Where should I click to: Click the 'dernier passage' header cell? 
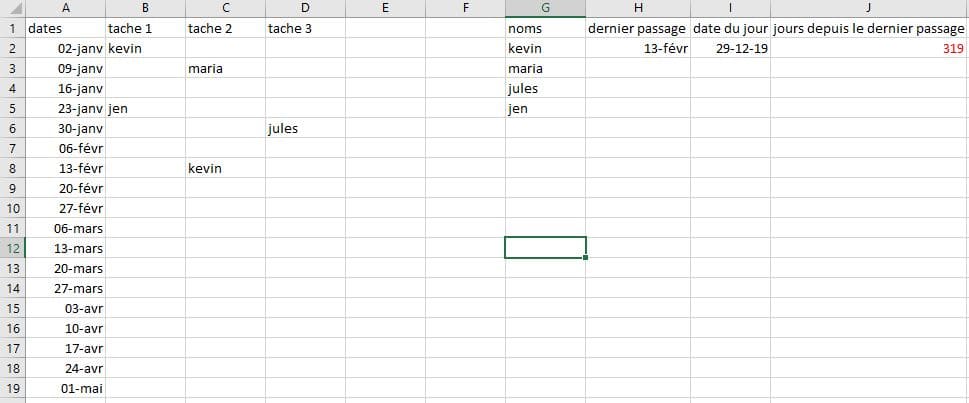point(637,29)
